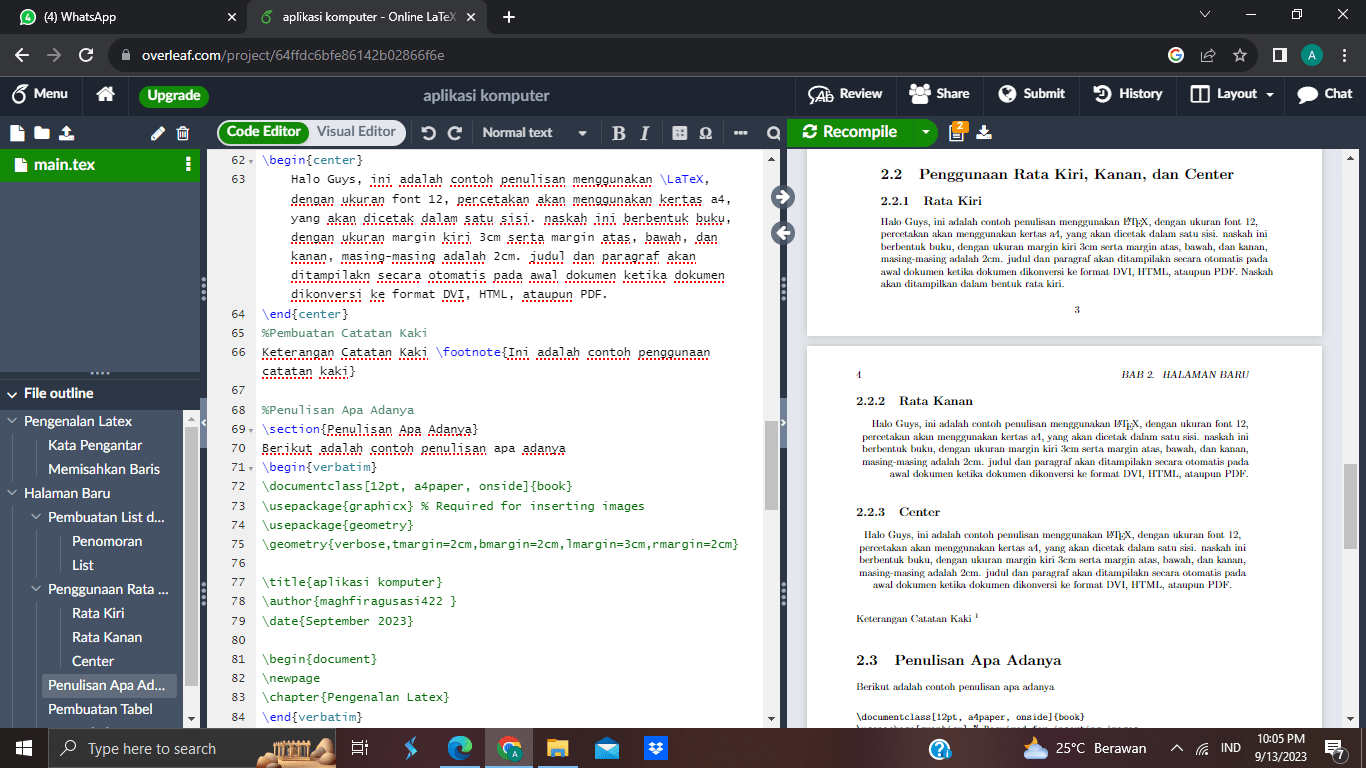
Task: Download the PDF icon
Action: [984, 133]
